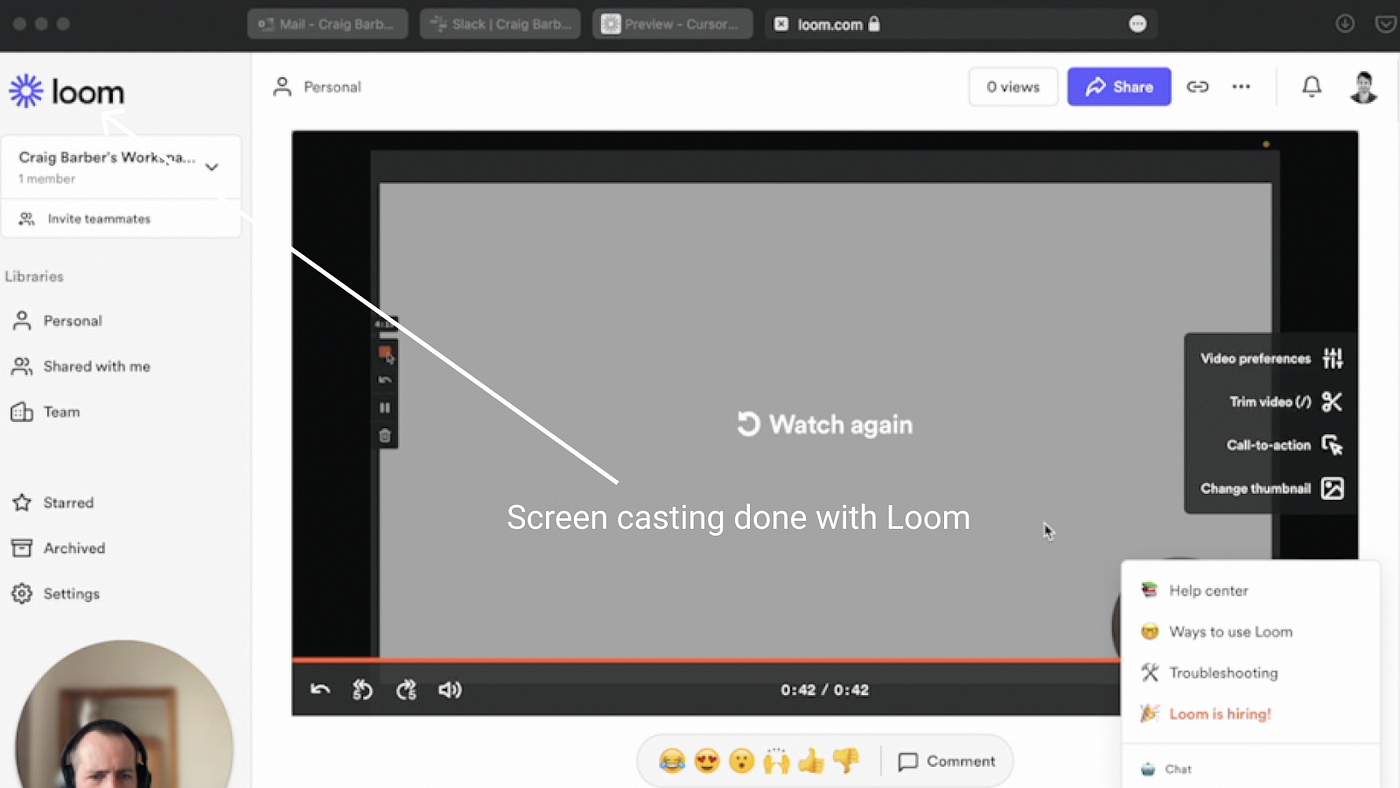The image size is (1400, 788).
Task: Click the 0 views button
Action: 1013,87
